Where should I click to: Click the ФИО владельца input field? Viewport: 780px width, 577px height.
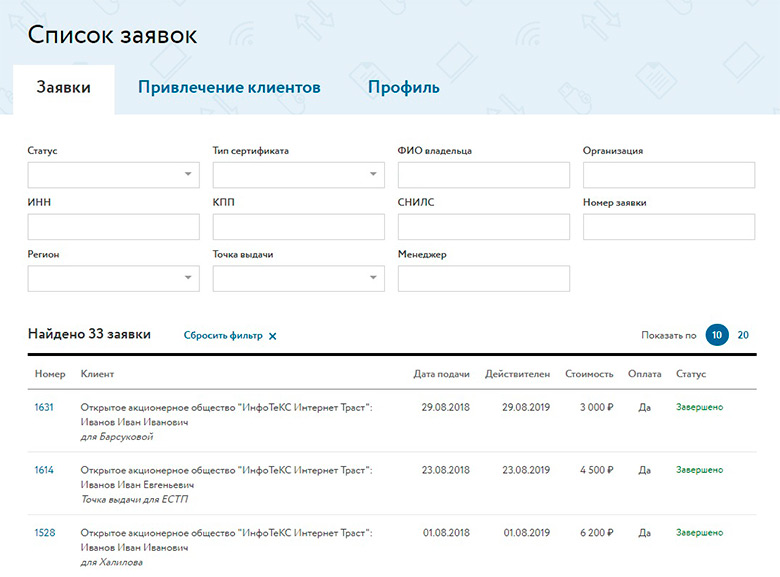[483, 175]
